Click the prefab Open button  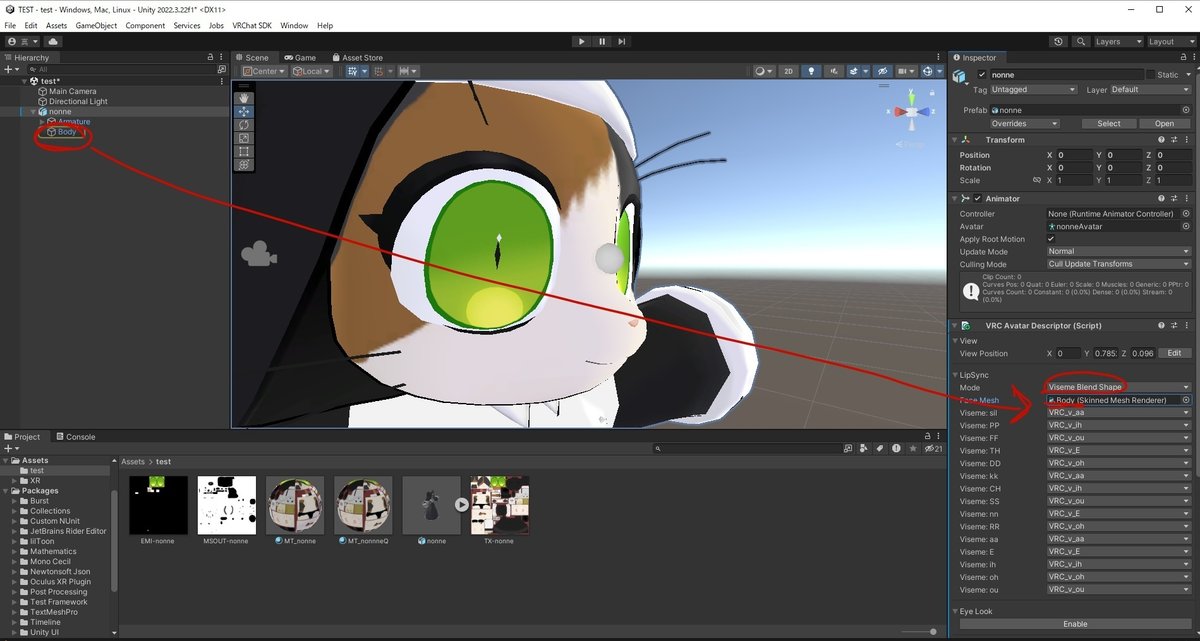1164,124
